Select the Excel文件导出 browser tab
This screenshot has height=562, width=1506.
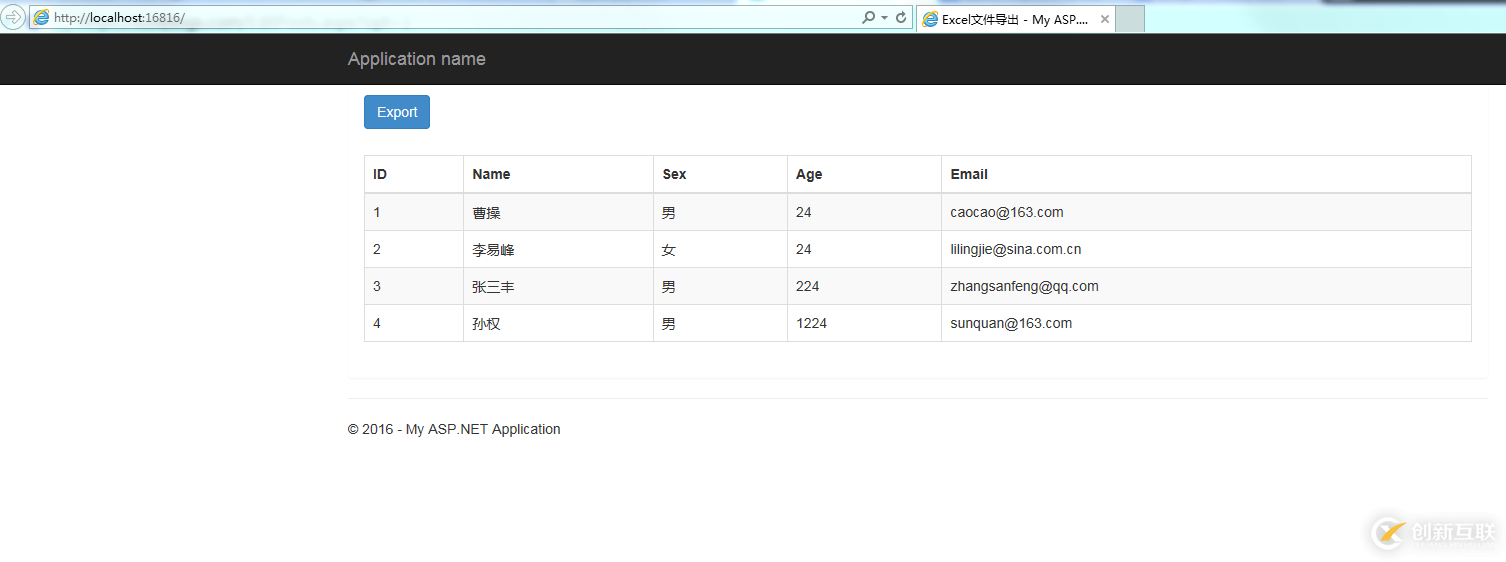pyautogui.click(x=1015, y=19)
